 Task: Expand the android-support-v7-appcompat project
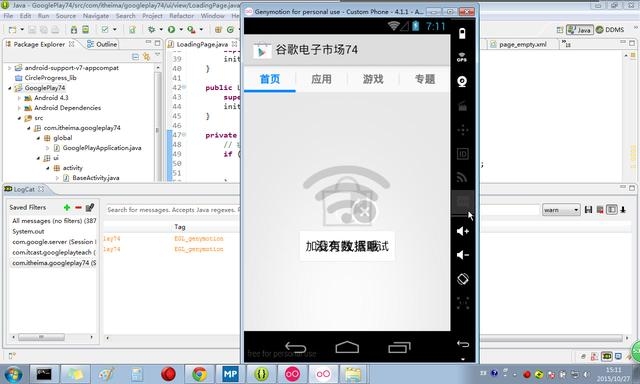tap(9, 68)
